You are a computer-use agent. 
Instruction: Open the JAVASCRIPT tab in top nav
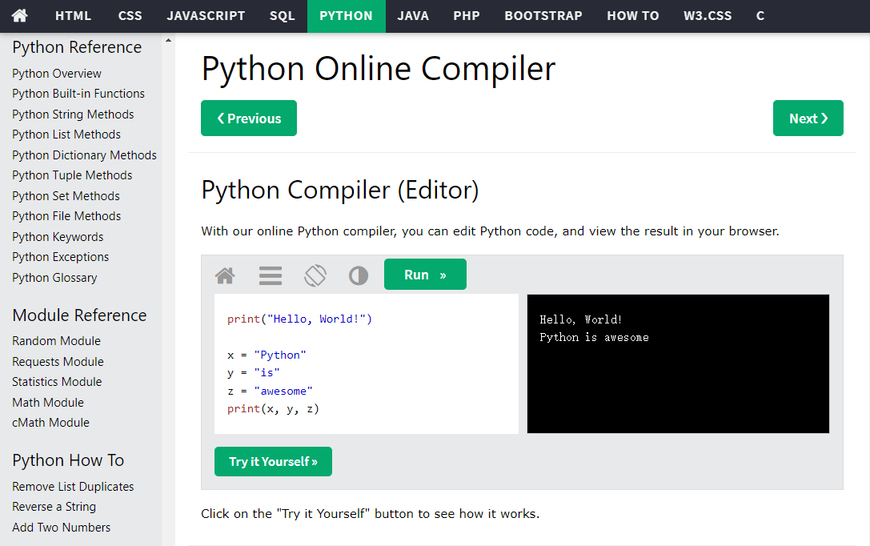pyautogui.click(x=206, y=16)
